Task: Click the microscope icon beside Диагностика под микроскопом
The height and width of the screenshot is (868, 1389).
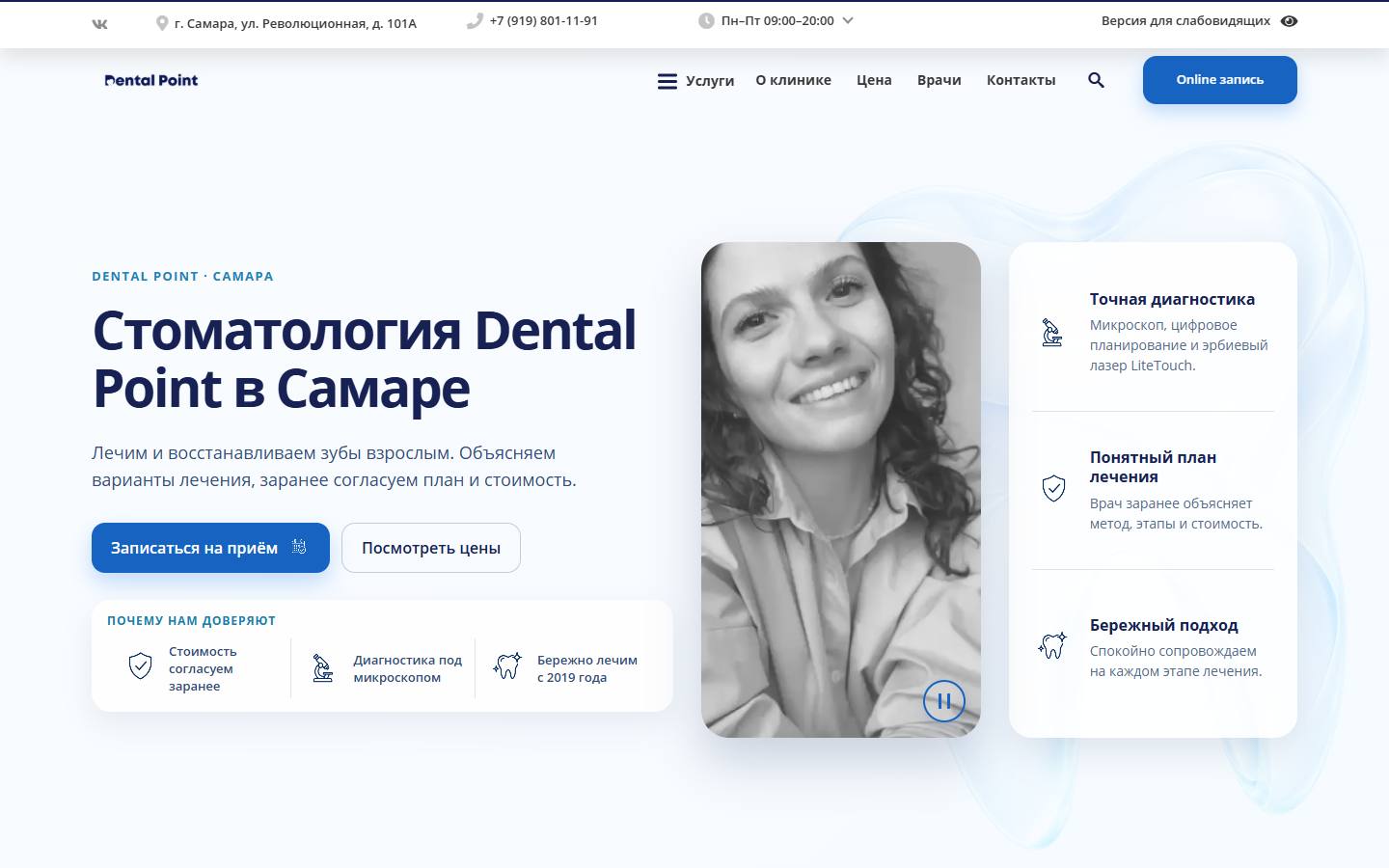Action: click(323, 667)
